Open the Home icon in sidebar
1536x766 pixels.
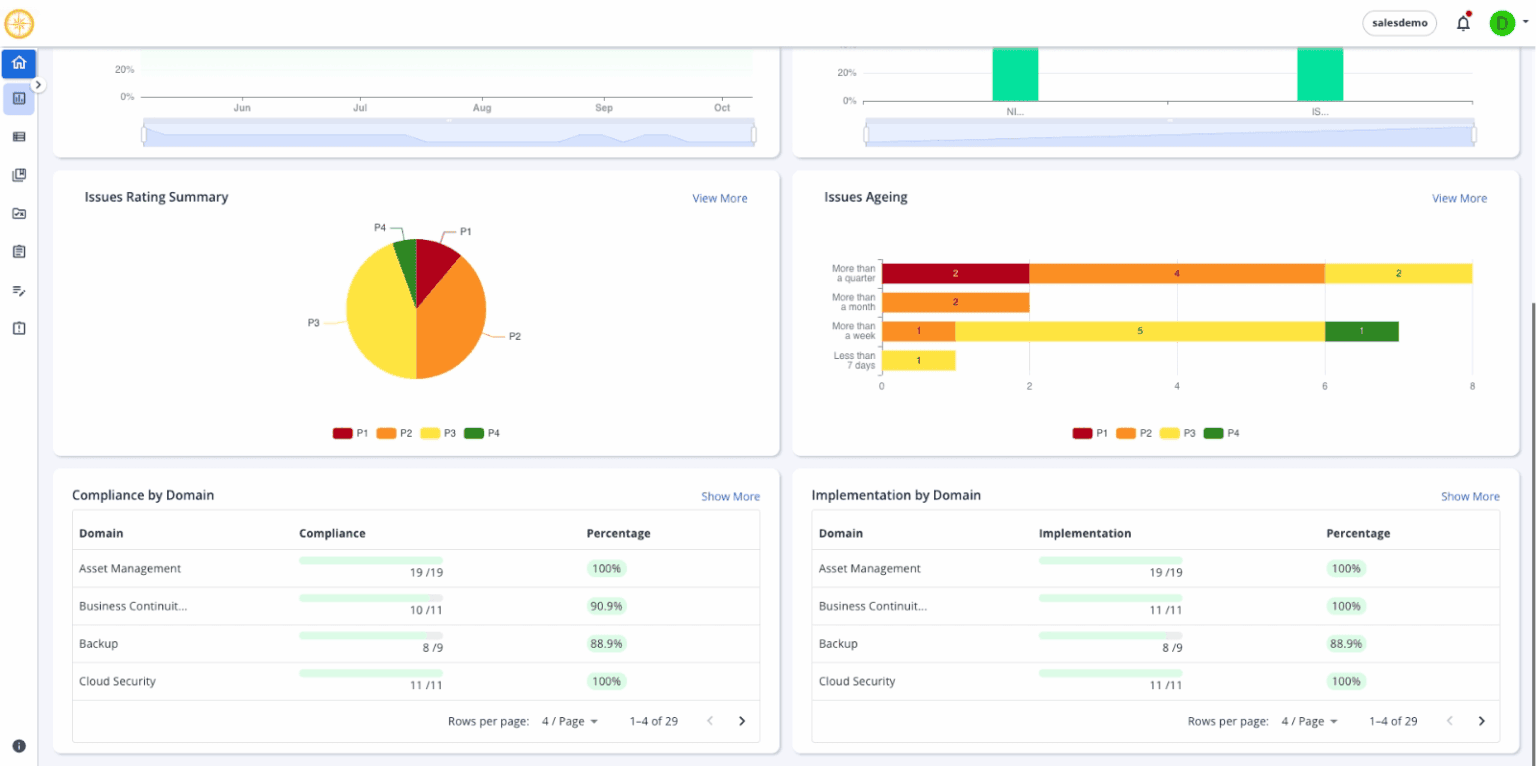tap(19, 64)
